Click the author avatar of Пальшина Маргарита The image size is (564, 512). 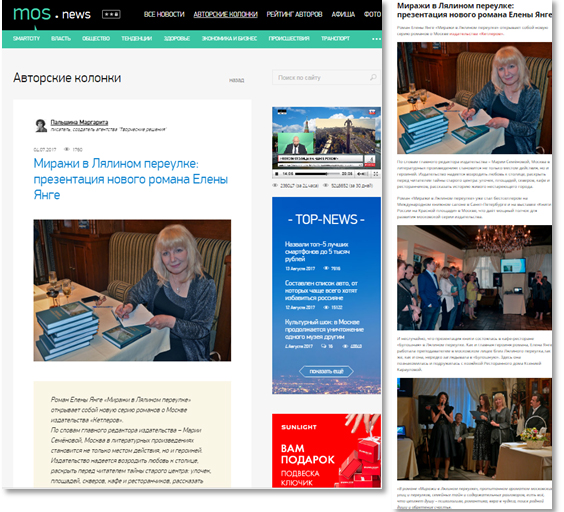click(41, 125)
